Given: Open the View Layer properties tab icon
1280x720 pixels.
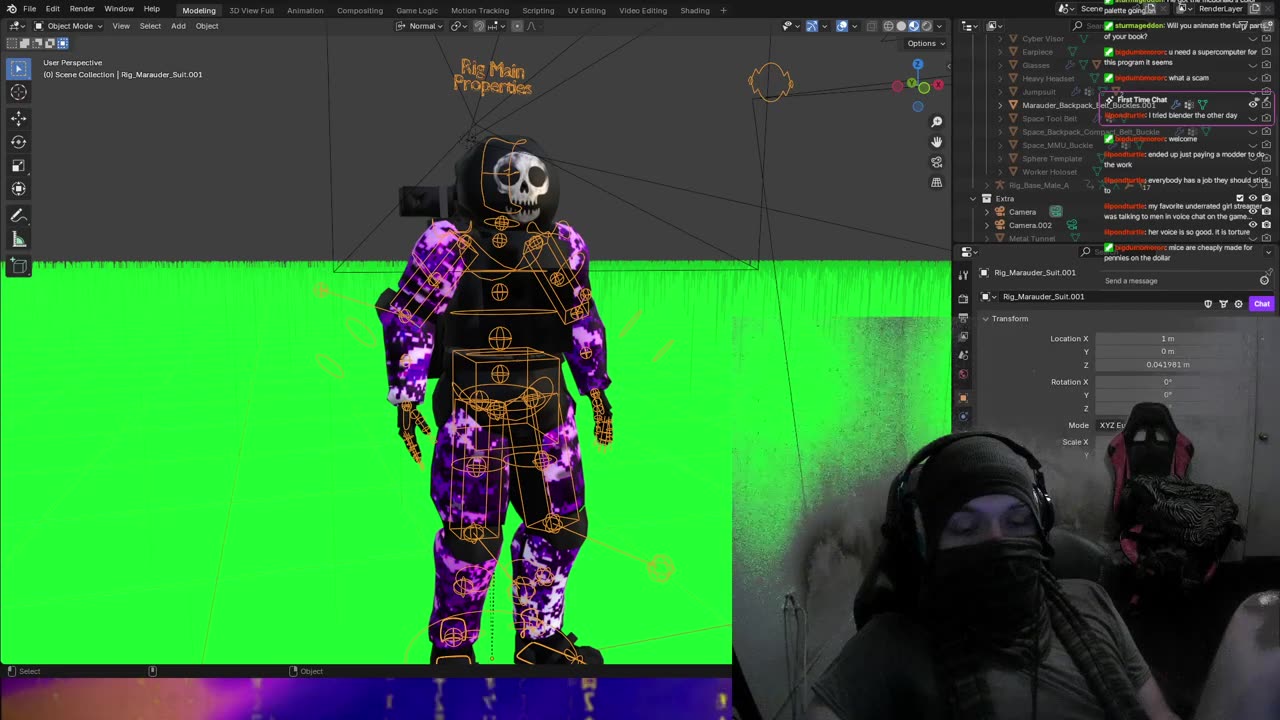Looking at the screenshot, I should coord(963,336).
